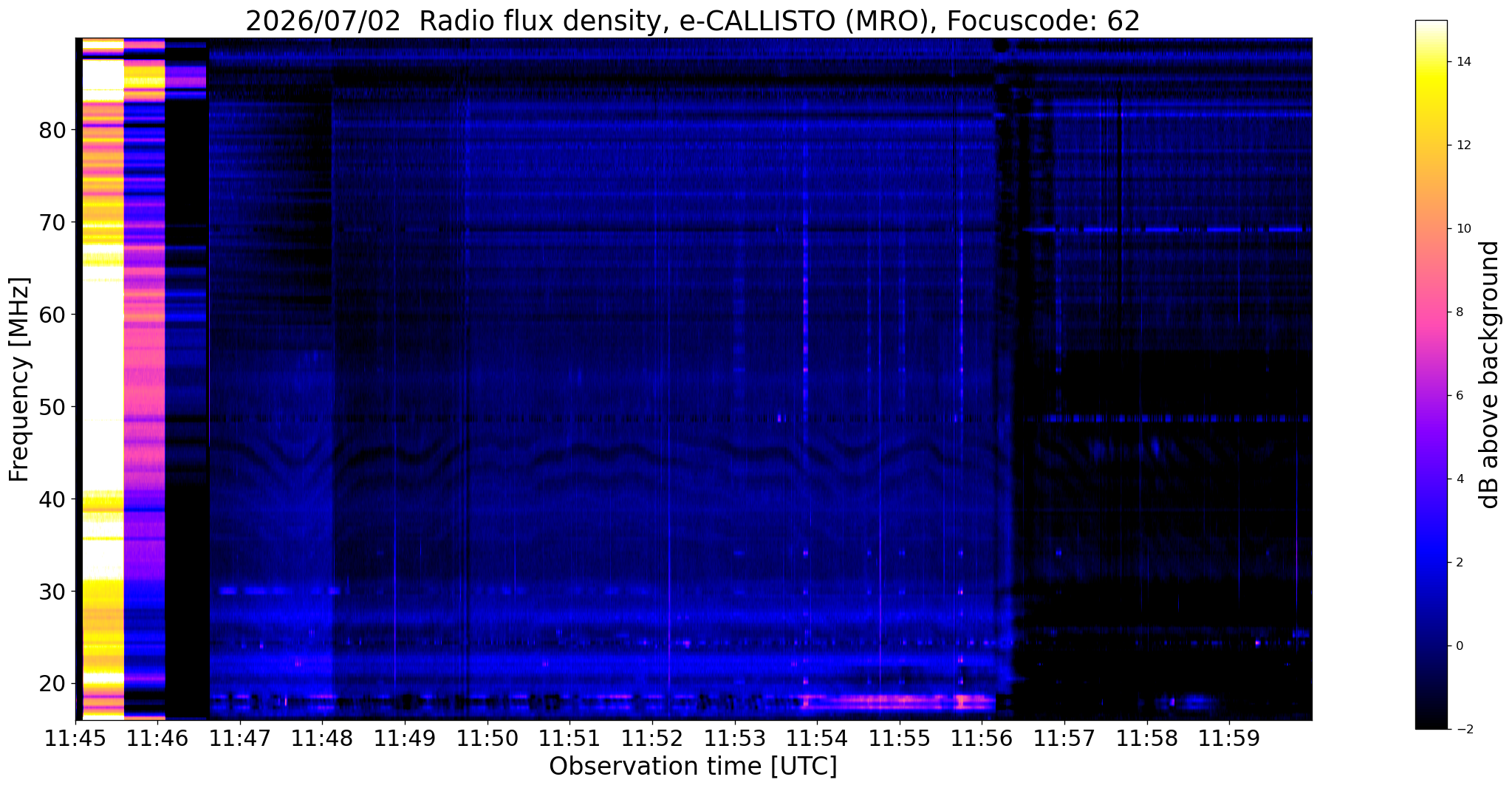Select the 20 MHz frequency tick label
This screenshot has height=788, width=1512.
pos(52,684)
